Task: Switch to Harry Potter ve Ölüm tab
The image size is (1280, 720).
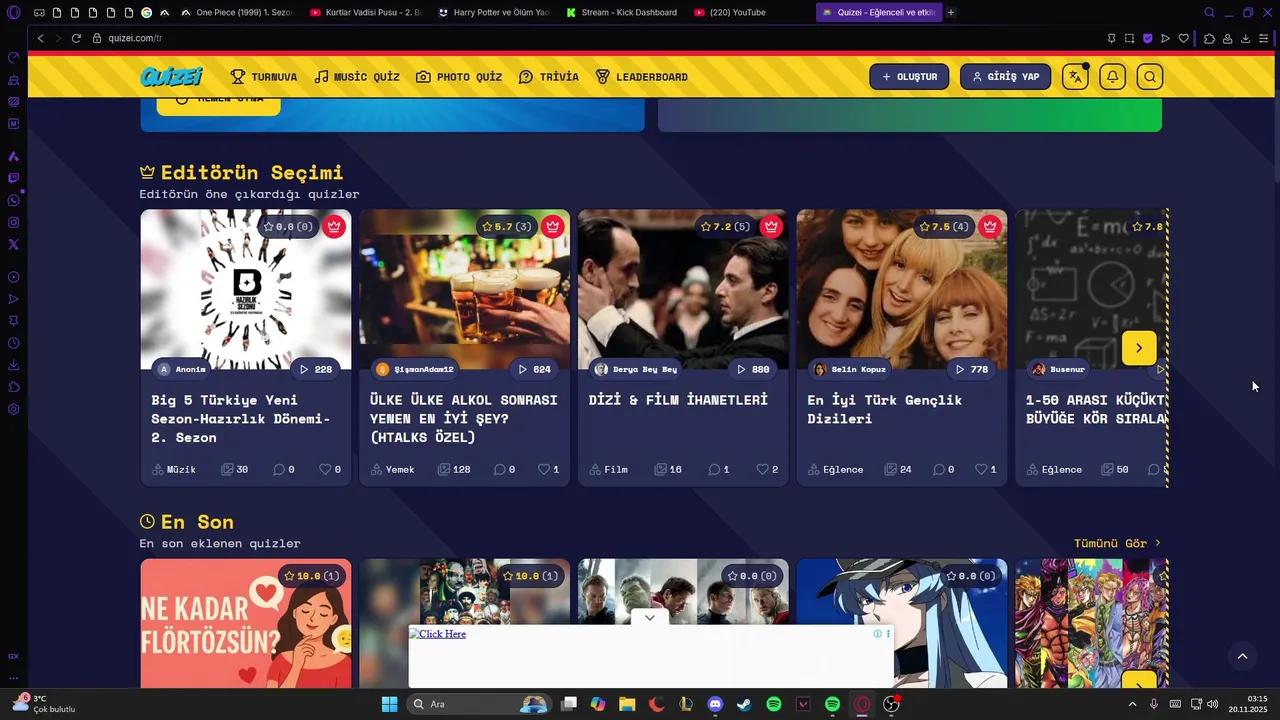Action: (494, 13)
